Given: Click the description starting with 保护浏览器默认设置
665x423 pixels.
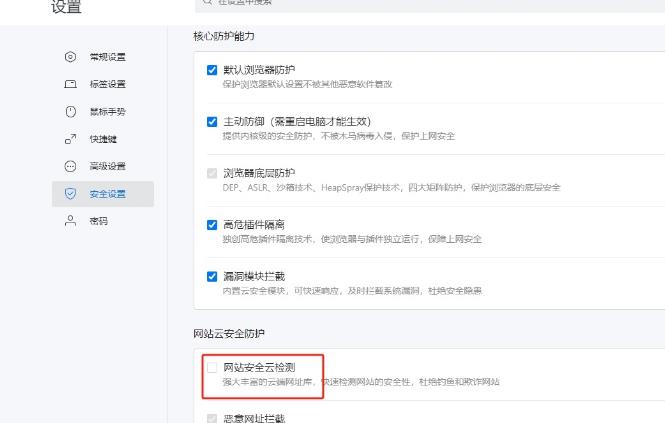Looking at the screenshot, I should pyautogui.click(x=307, y=84).
